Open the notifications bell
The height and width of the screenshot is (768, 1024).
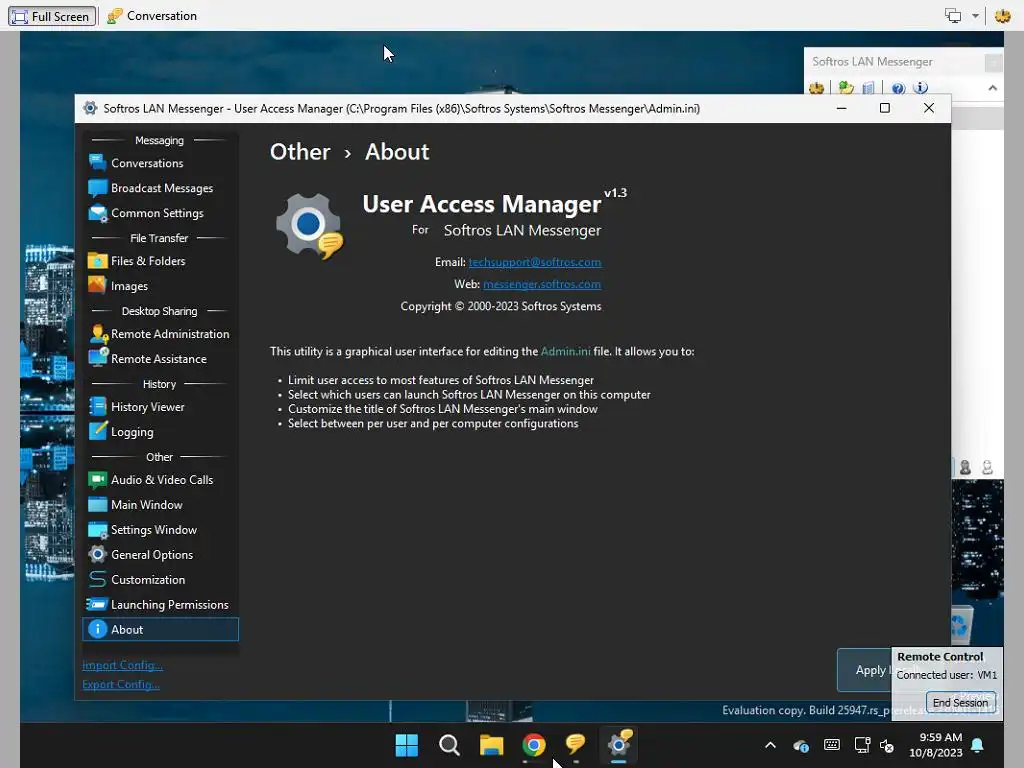coord(978,745)
